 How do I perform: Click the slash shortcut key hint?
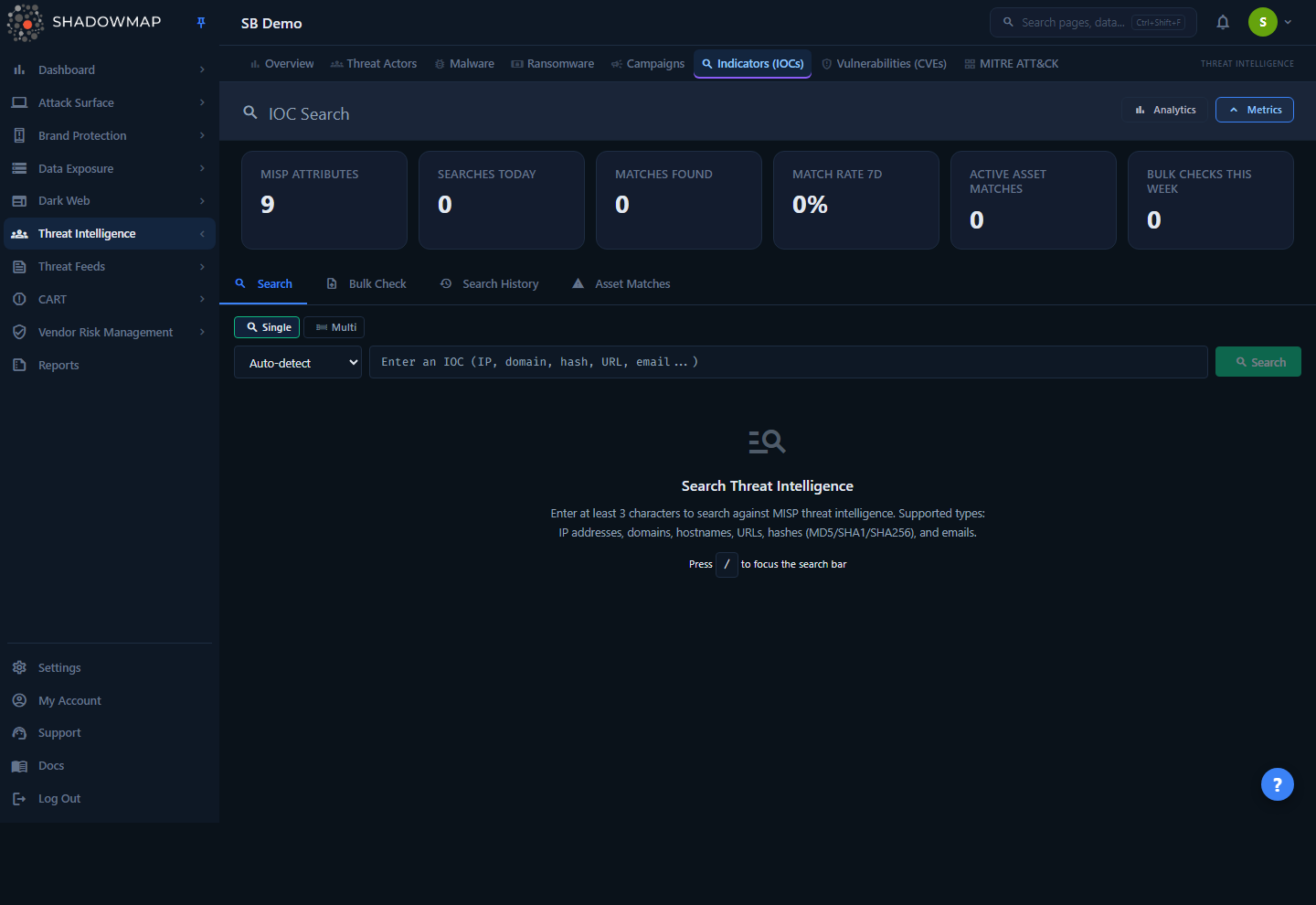click(727, 564)
